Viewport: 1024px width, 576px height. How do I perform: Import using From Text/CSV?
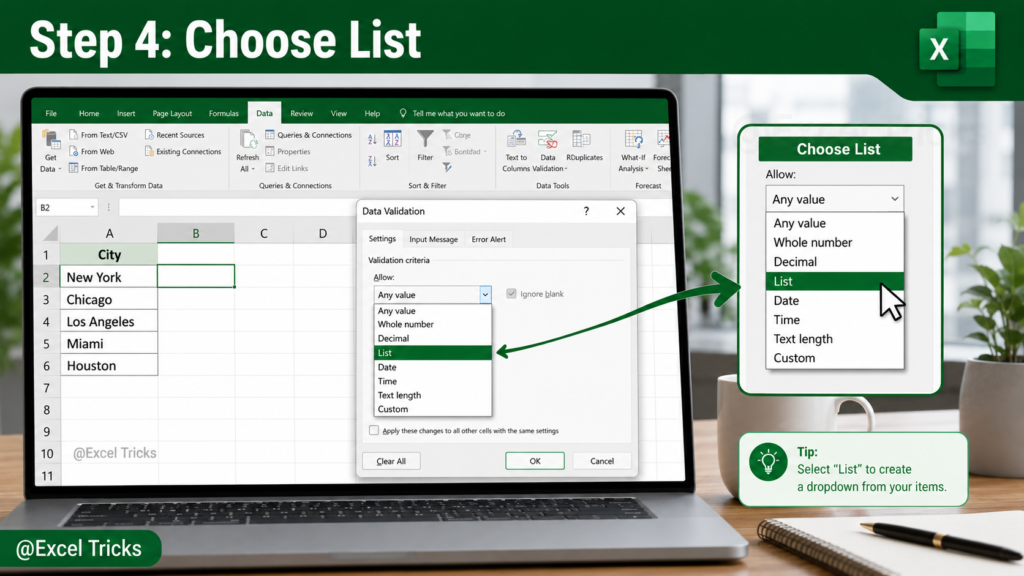(x=99, y=135)
